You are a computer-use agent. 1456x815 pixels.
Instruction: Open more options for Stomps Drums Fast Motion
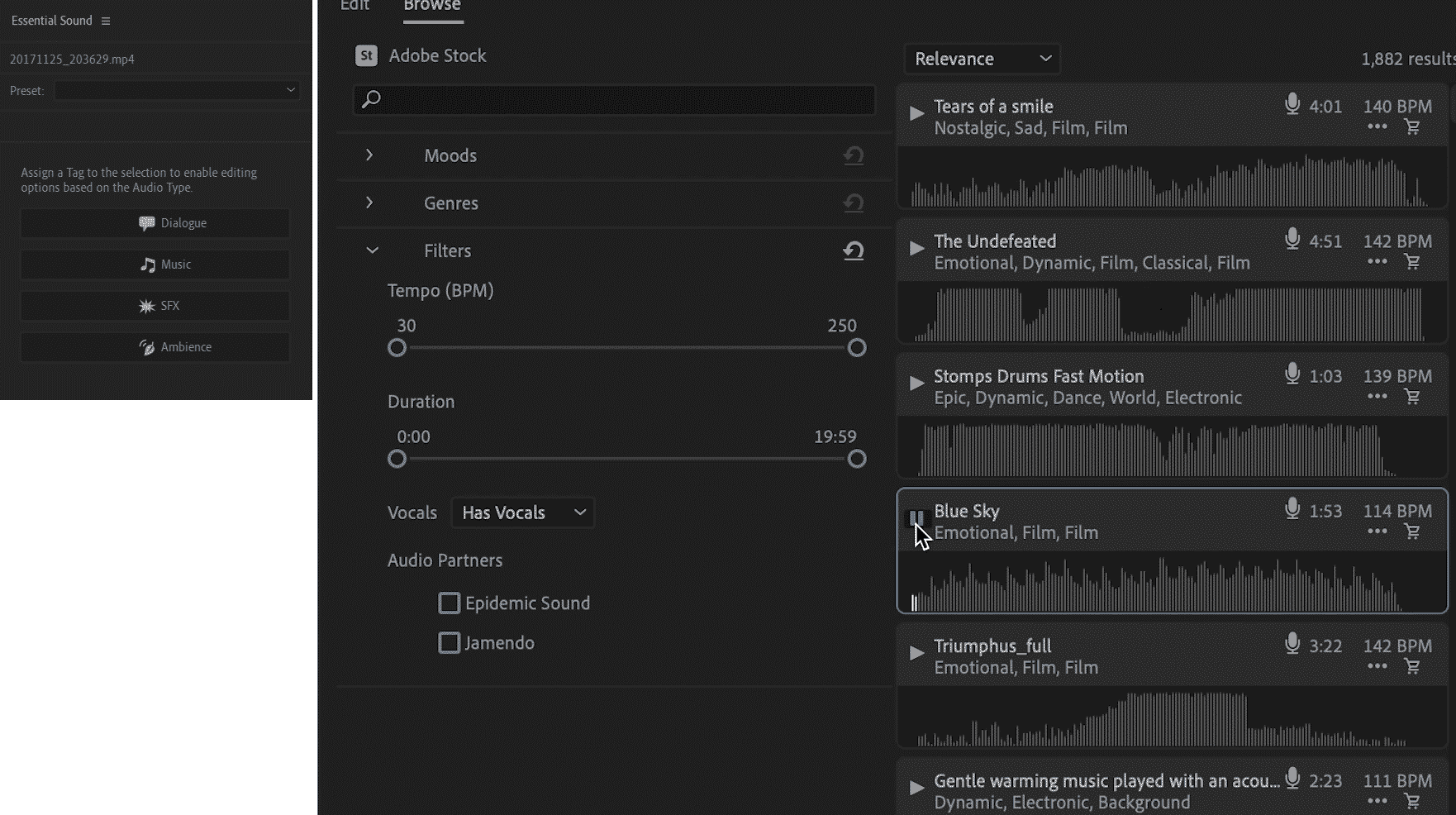[x=1377, y=396]
